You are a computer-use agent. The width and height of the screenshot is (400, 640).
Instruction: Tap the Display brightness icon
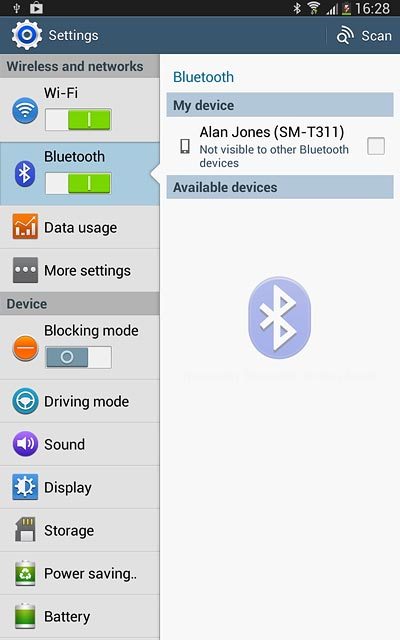pos(25,487)
